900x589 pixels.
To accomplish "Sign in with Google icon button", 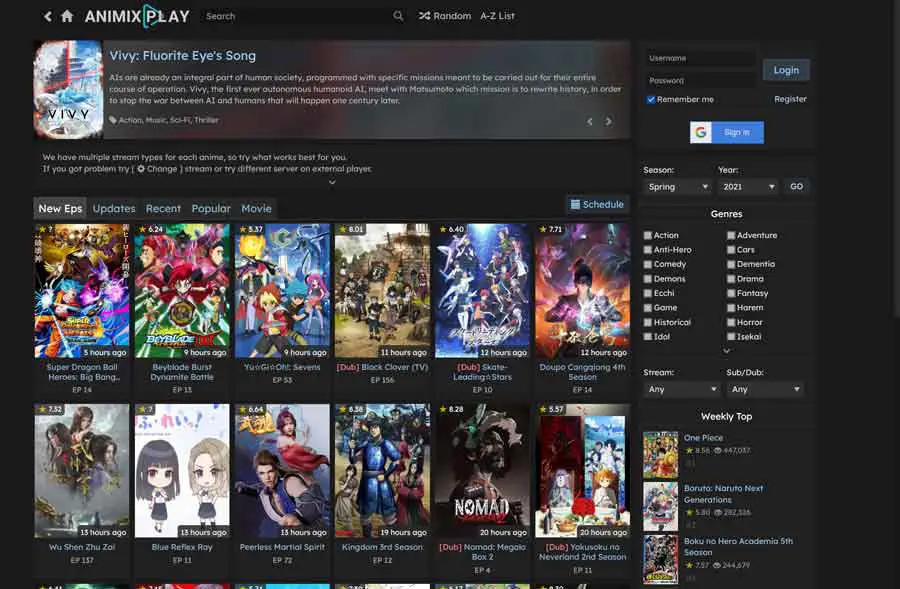I will coord(702,132).
